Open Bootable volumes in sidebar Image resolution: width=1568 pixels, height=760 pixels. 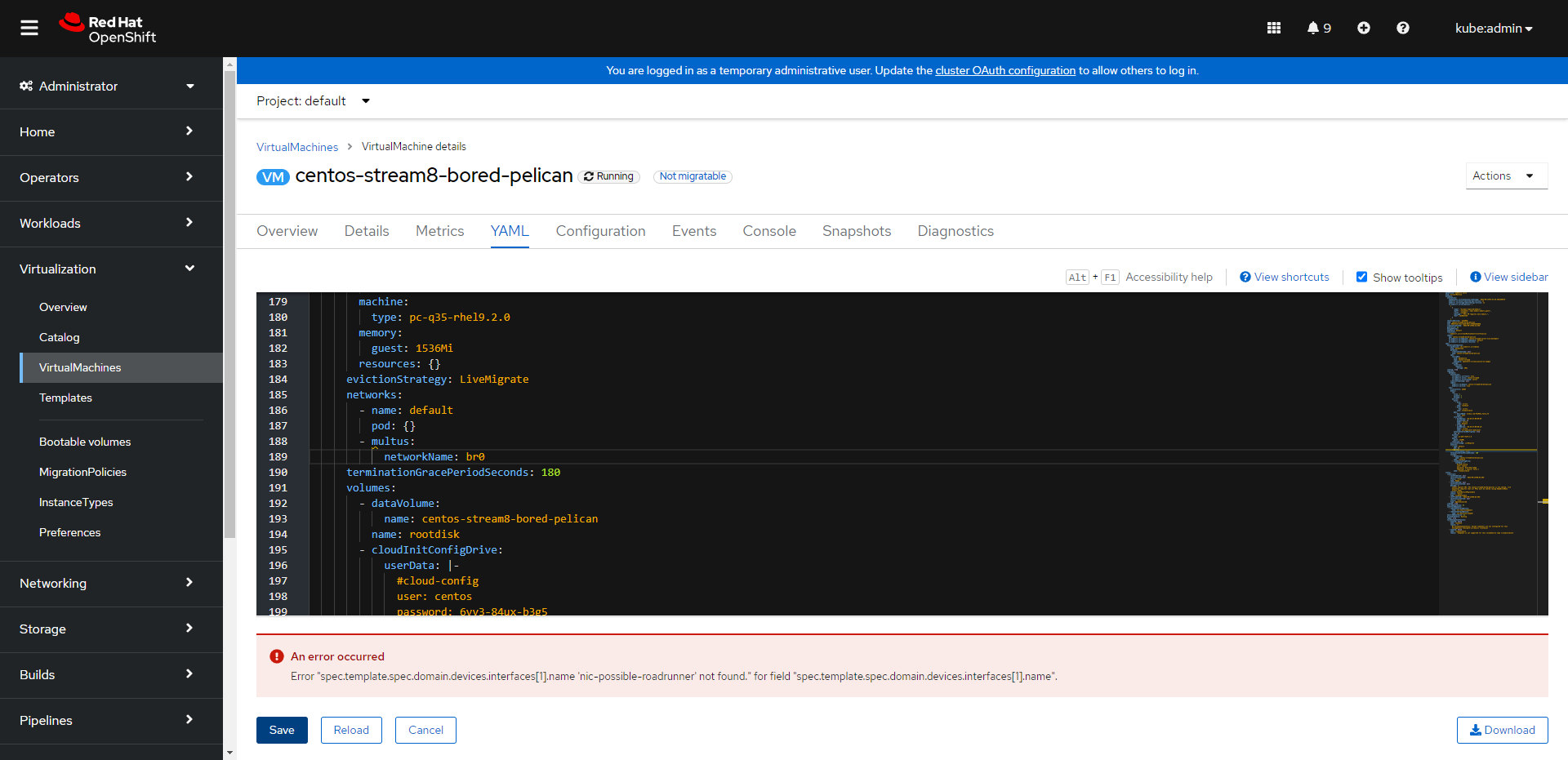[85, 442]
